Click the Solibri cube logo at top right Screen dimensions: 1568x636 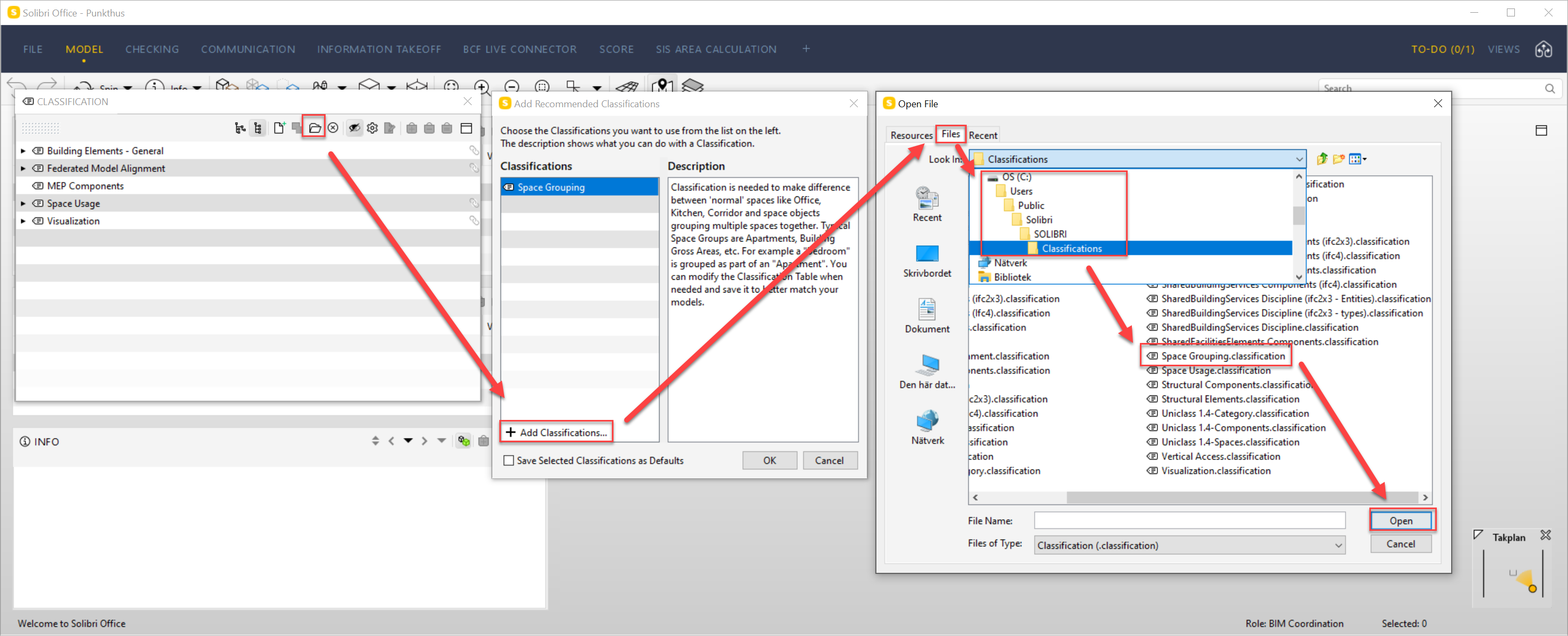click(1543, 49)
